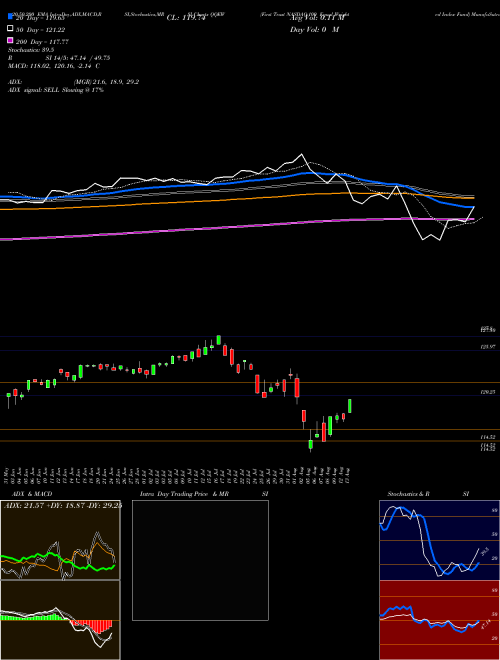Click the red RSI chart panel
Screen dimensions: 500x660
click(x=439, y=620)
